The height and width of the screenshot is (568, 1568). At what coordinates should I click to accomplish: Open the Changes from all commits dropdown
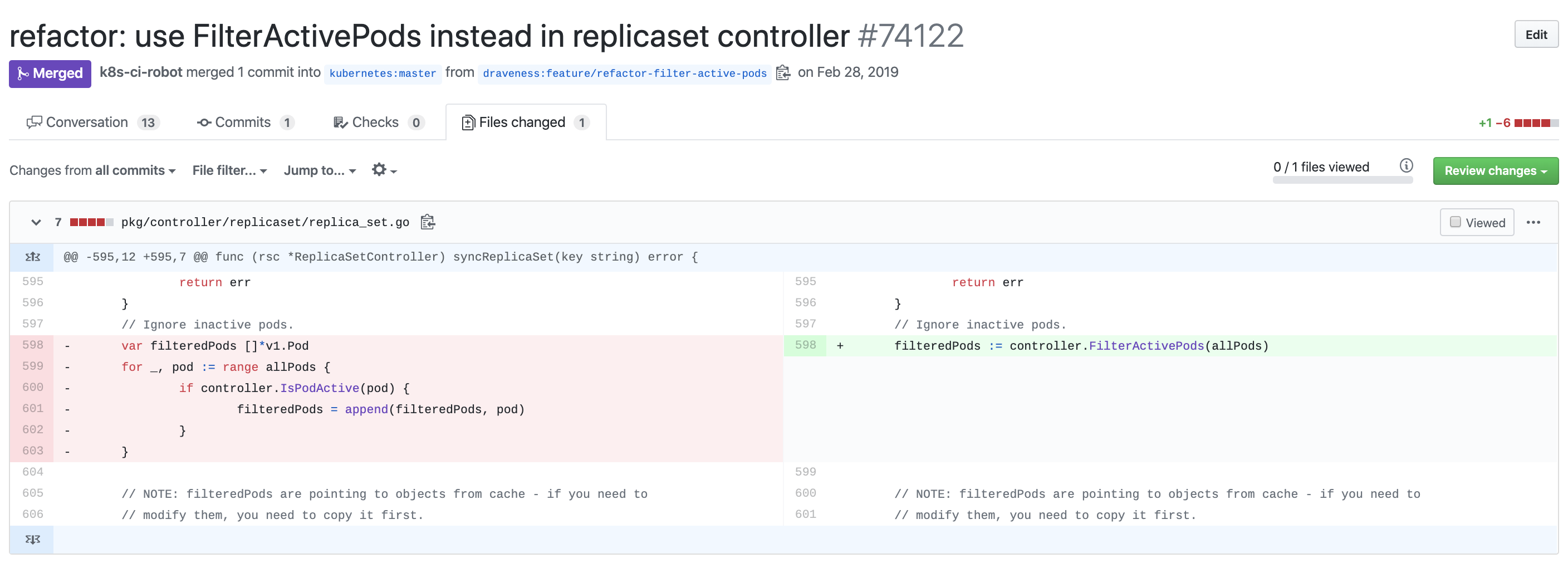[x=92, y=170]
